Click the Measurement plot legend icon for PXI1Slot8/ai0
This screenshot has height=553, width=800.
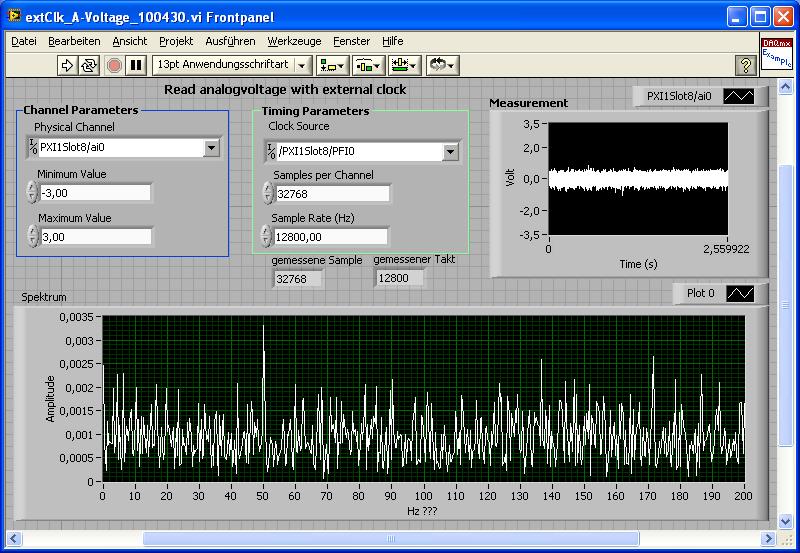pyautogui.click(x=741, y=96)
